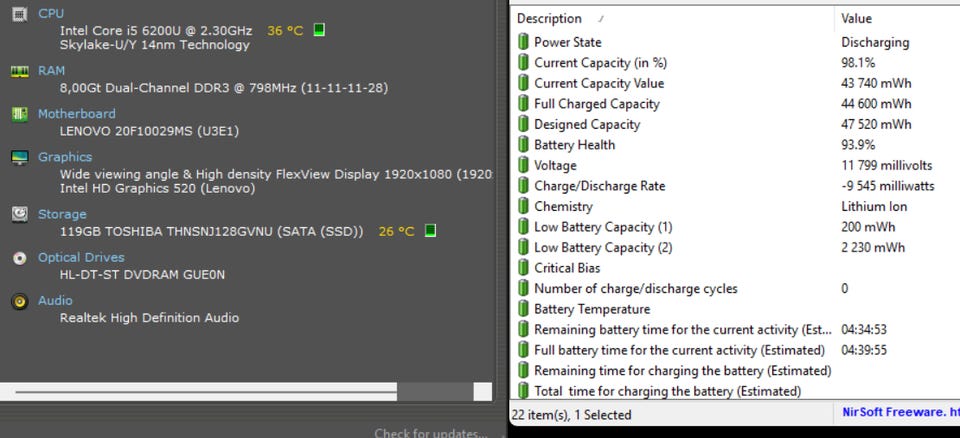Click the Storage hard drive icon
Image resolution: width=960 pixels, height=438 pixels.
[20, 214]
